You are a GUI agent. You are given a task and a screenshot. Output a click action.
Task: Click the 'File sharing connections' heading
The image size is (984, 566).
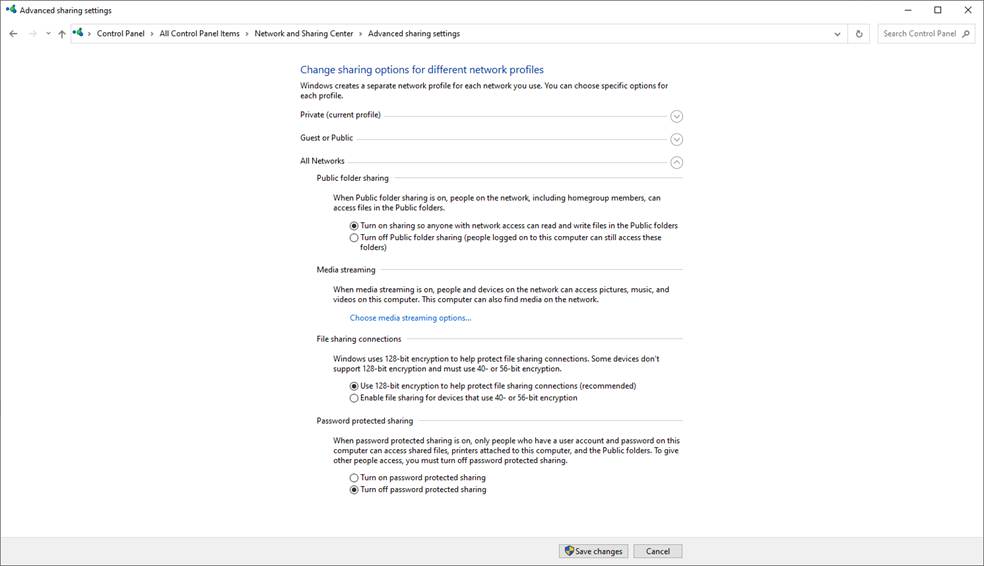(x=359, y=339)
